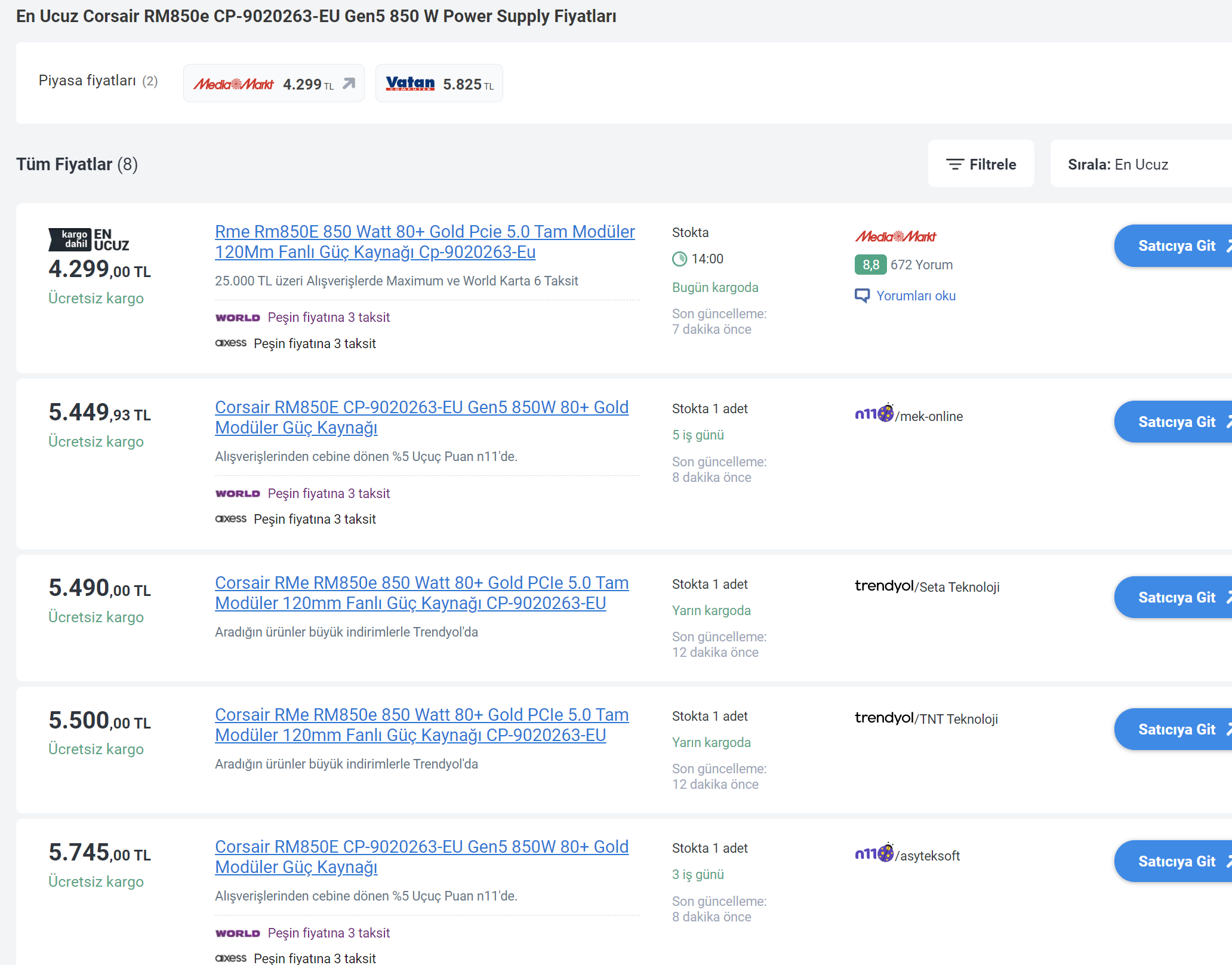The image size is (1232, 965).
Task: Click the MediaMarkt logo in market prices
Action: [233, 84]
